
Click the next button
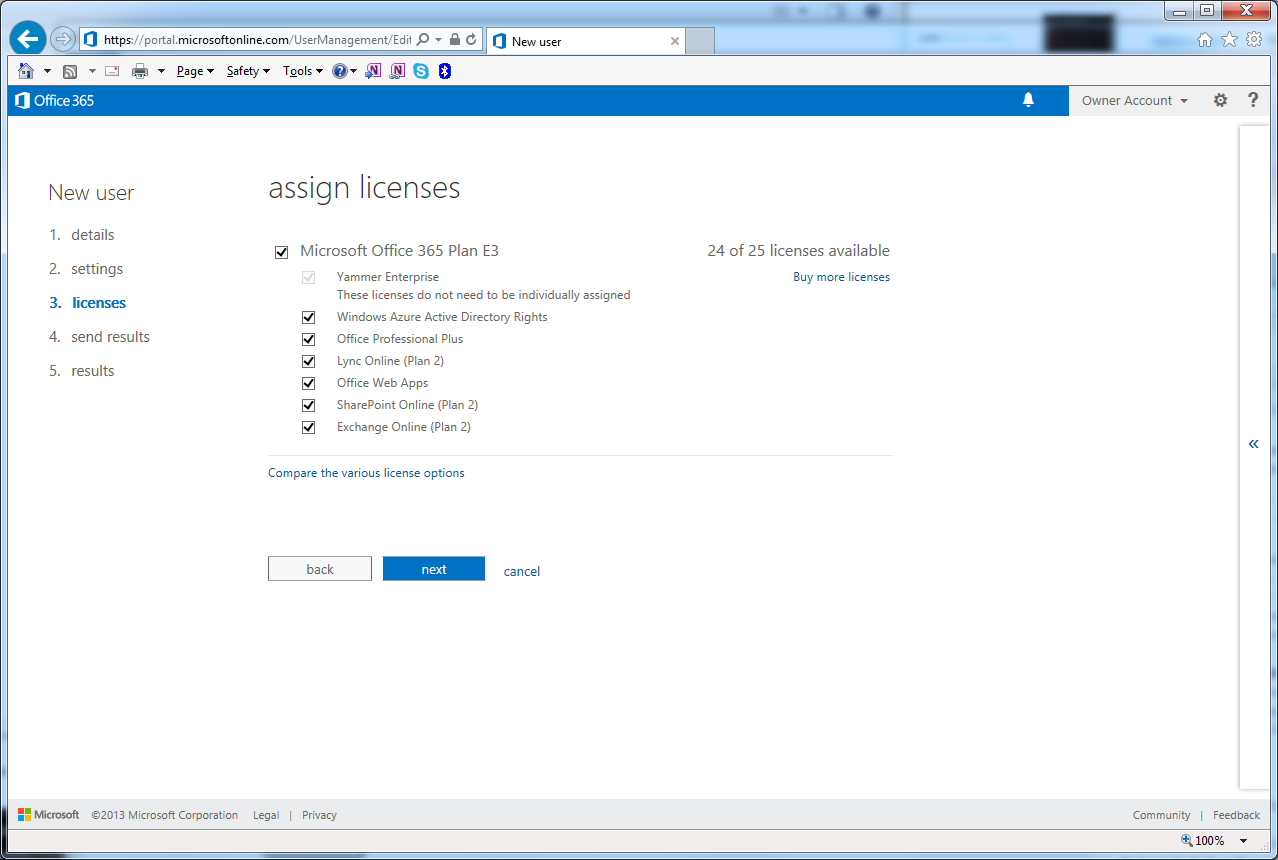433,569
